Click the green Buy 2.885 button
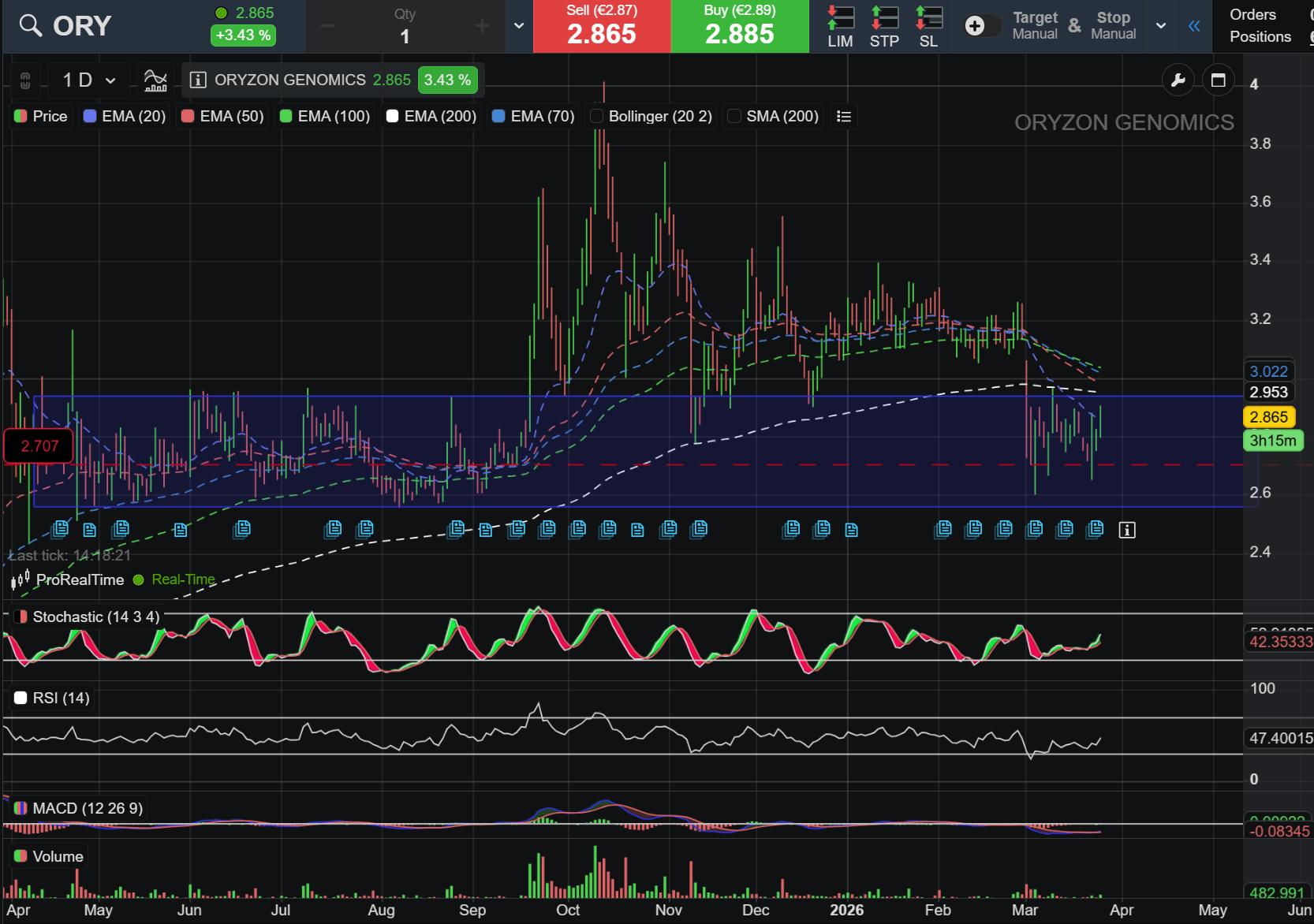Viewport: 1314px width, 924px height. pos(740,26)
